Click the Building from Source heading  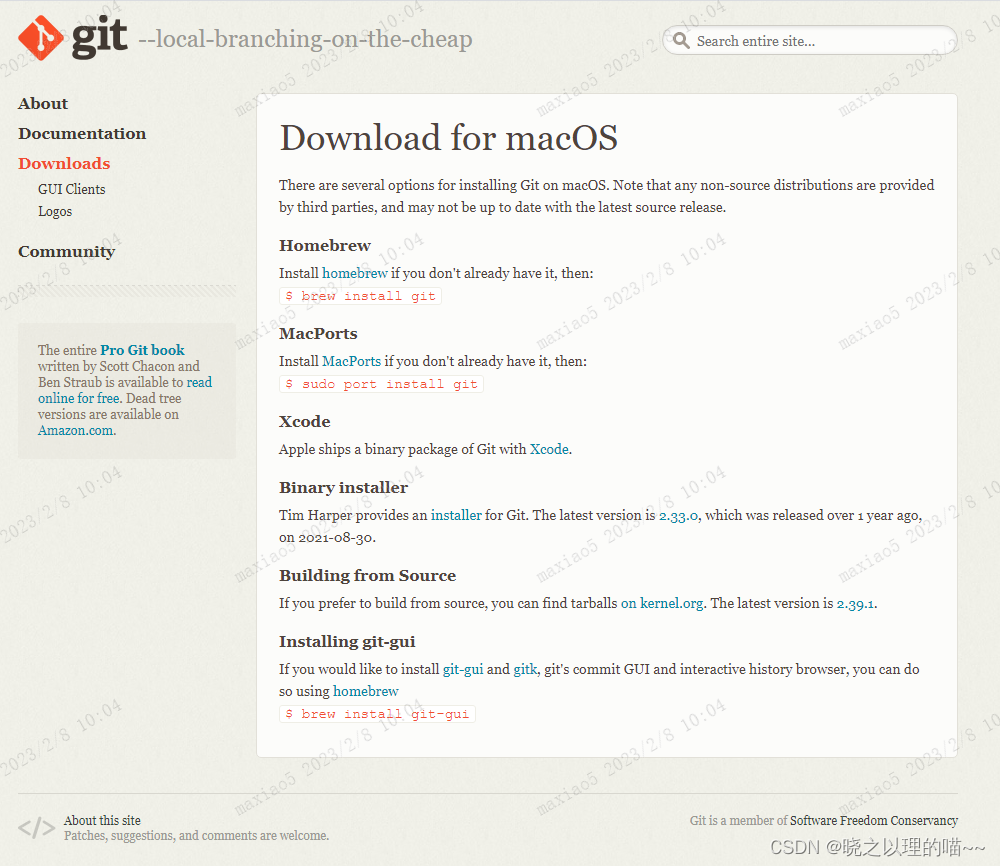click(x=367, y=575)
